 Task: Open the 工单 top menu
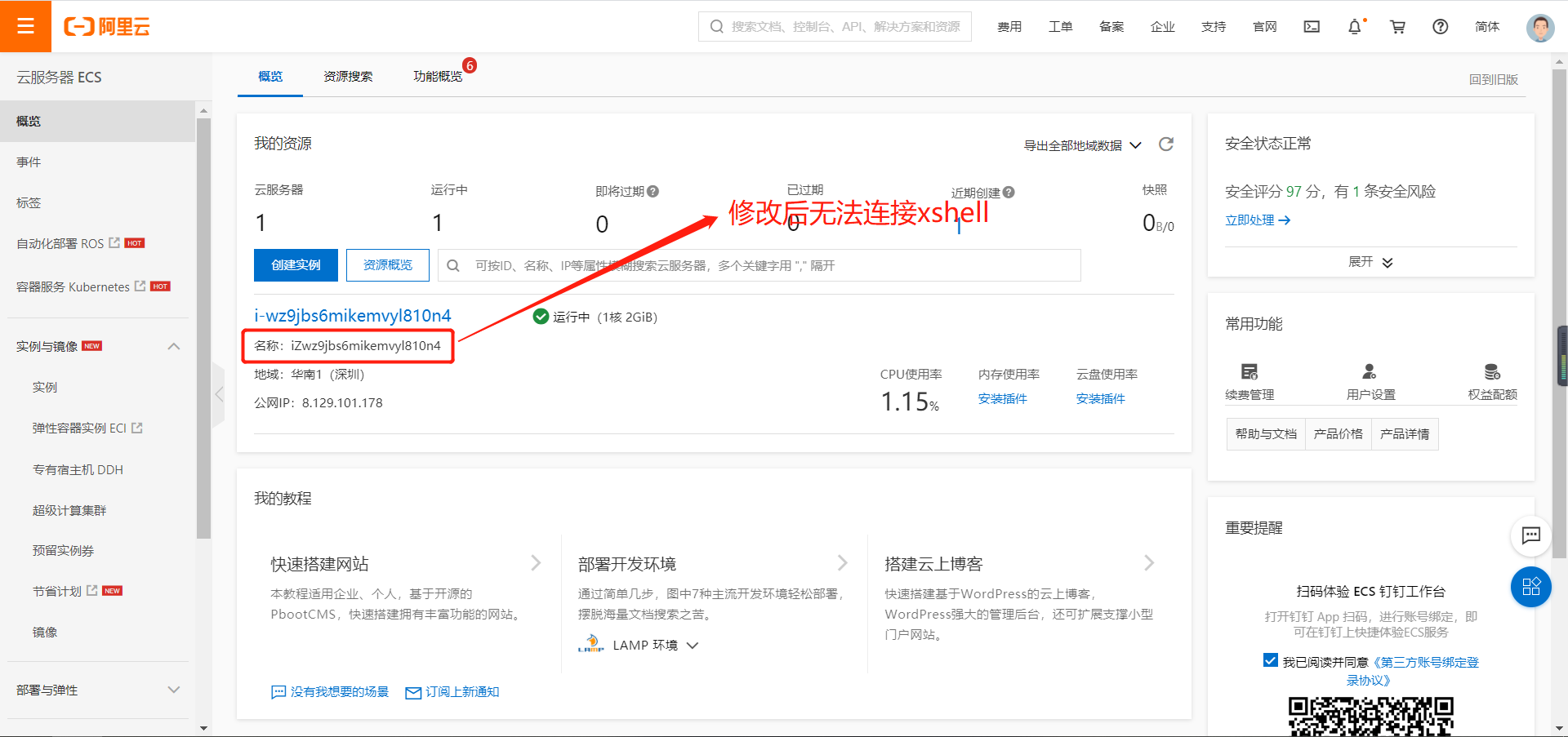click(1060, 27)
